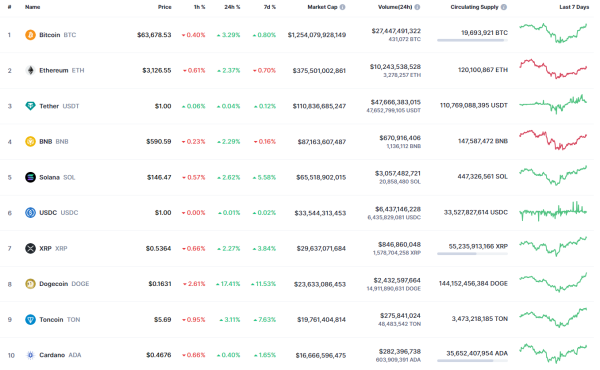The image size is (600, 370).
Task: Click XRP price $0.5364
Action: point(158,248)
